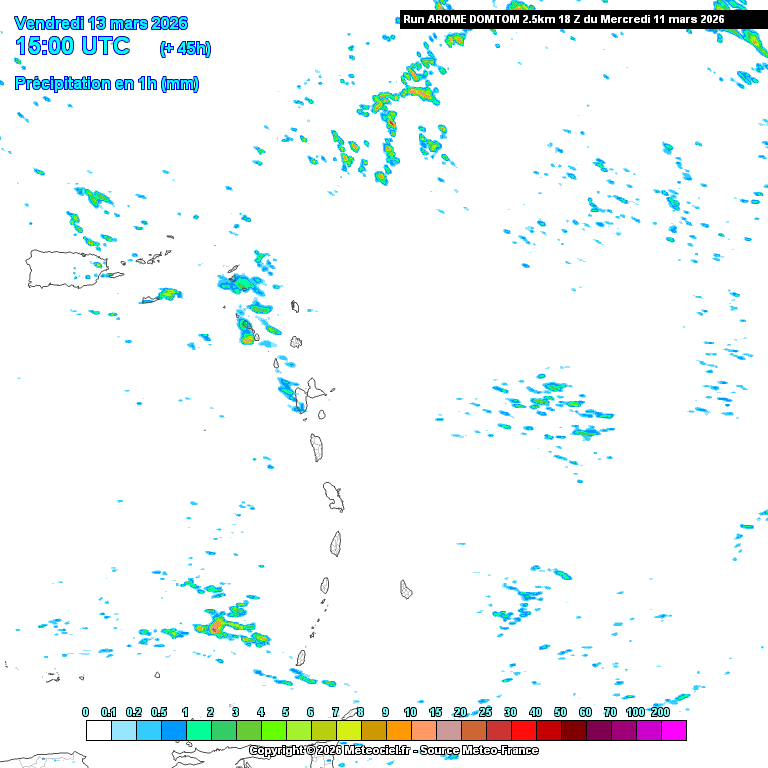768x768 pixels.
Task: Select the light cyan 0.1-0.2 mm swatch
Action: point(123,731)
